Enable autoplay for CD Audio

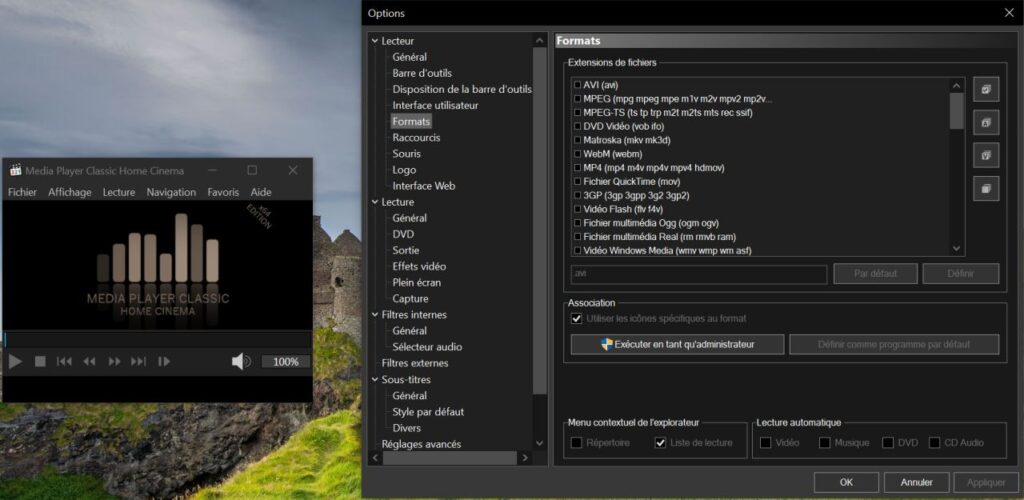[935, 443]
